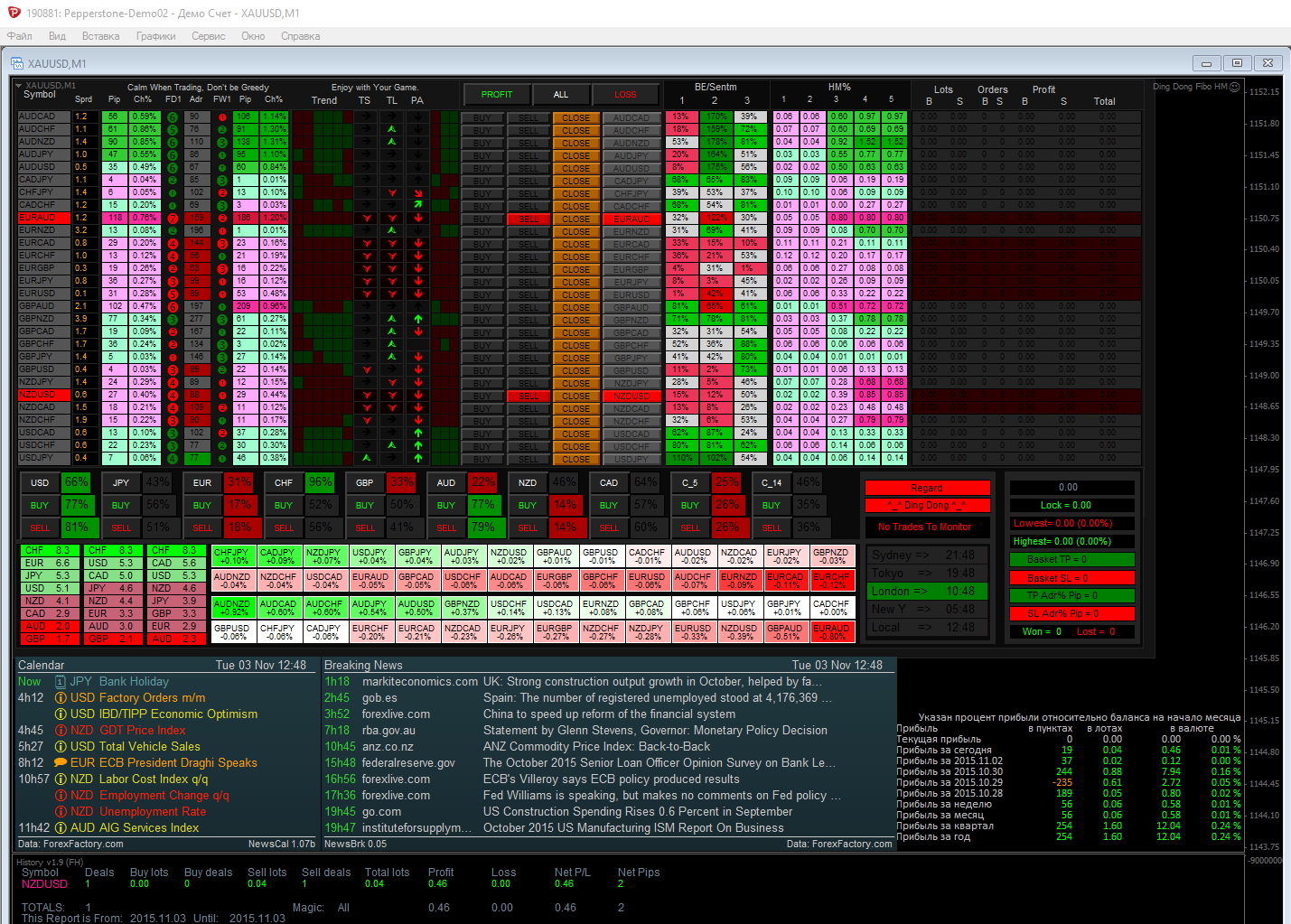Click the red TS arrow in EURAUD row
Image resolution: width=1291 pixels, height=924 pixels.
click(x=366, y=218)
